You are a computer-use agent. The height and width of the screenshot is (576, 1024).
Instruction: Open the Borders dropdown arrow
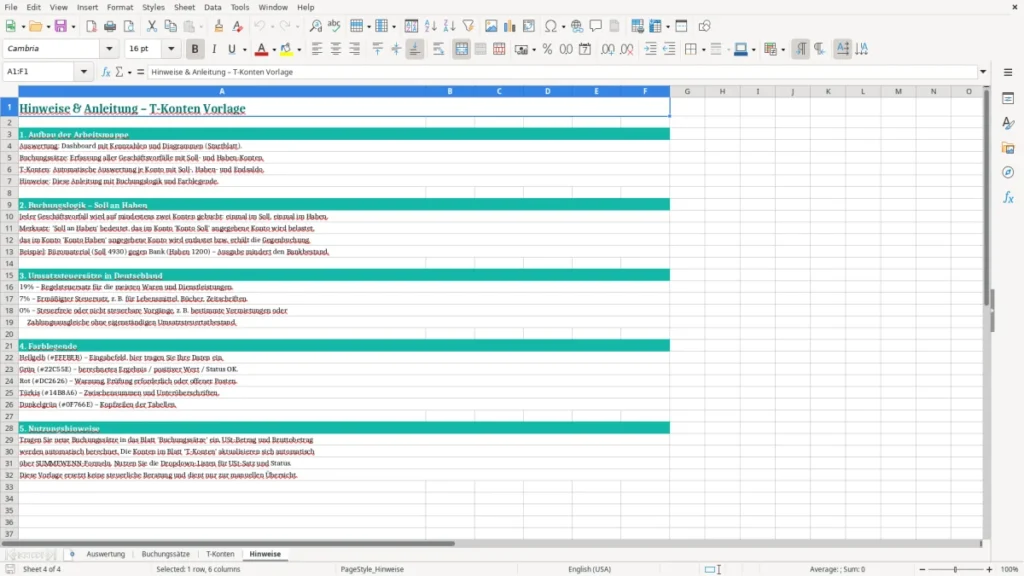pos(703,50)
